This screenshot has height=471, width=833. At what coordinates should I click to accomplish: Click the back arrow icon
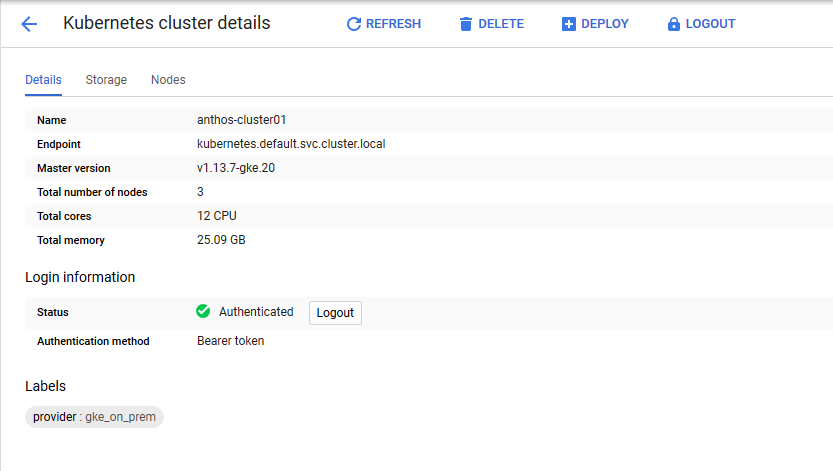[x=29, y=24]
